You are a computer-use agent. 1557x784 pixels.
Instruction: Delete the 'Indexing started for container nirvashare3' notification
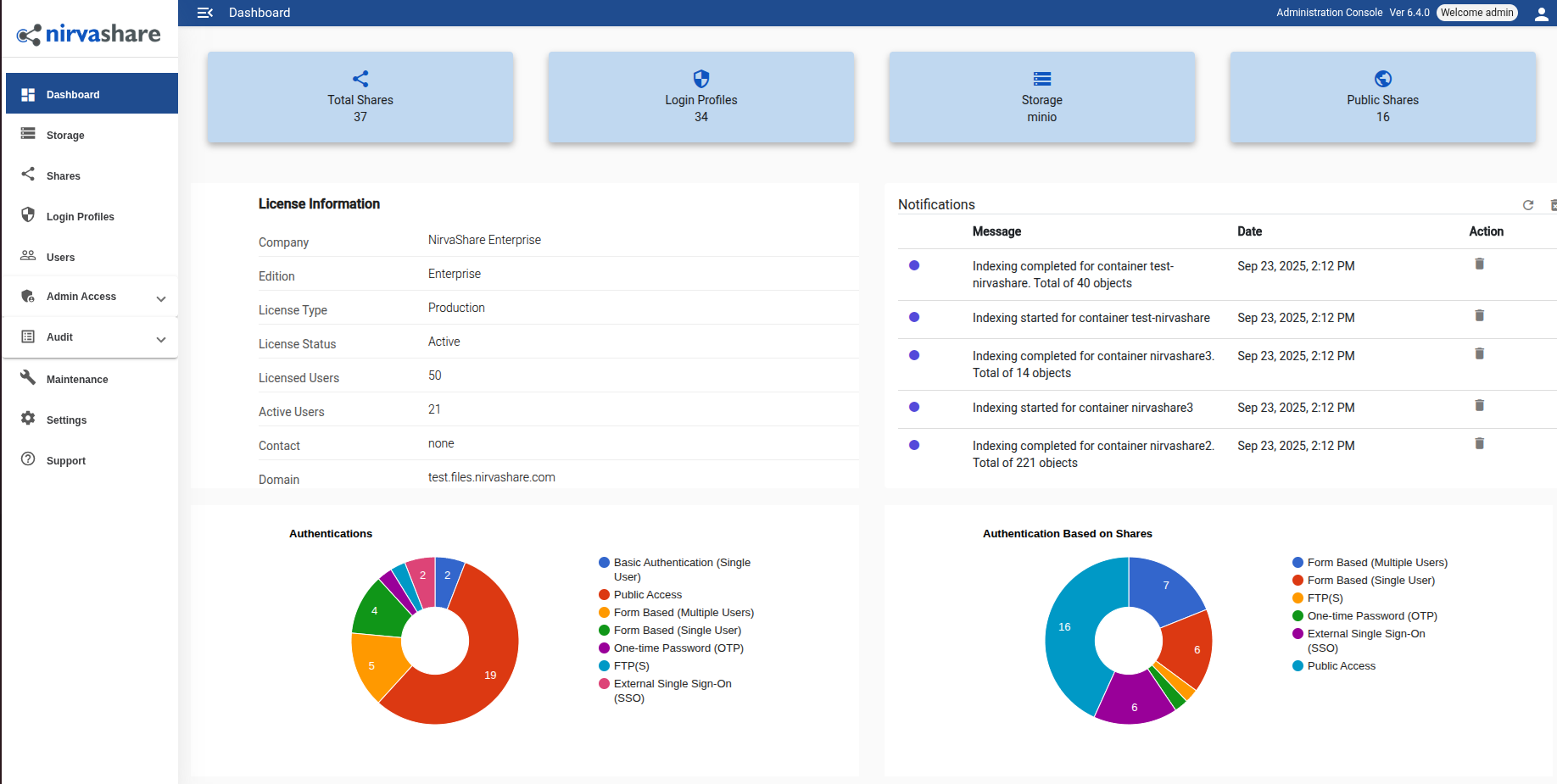point(1479,406)
